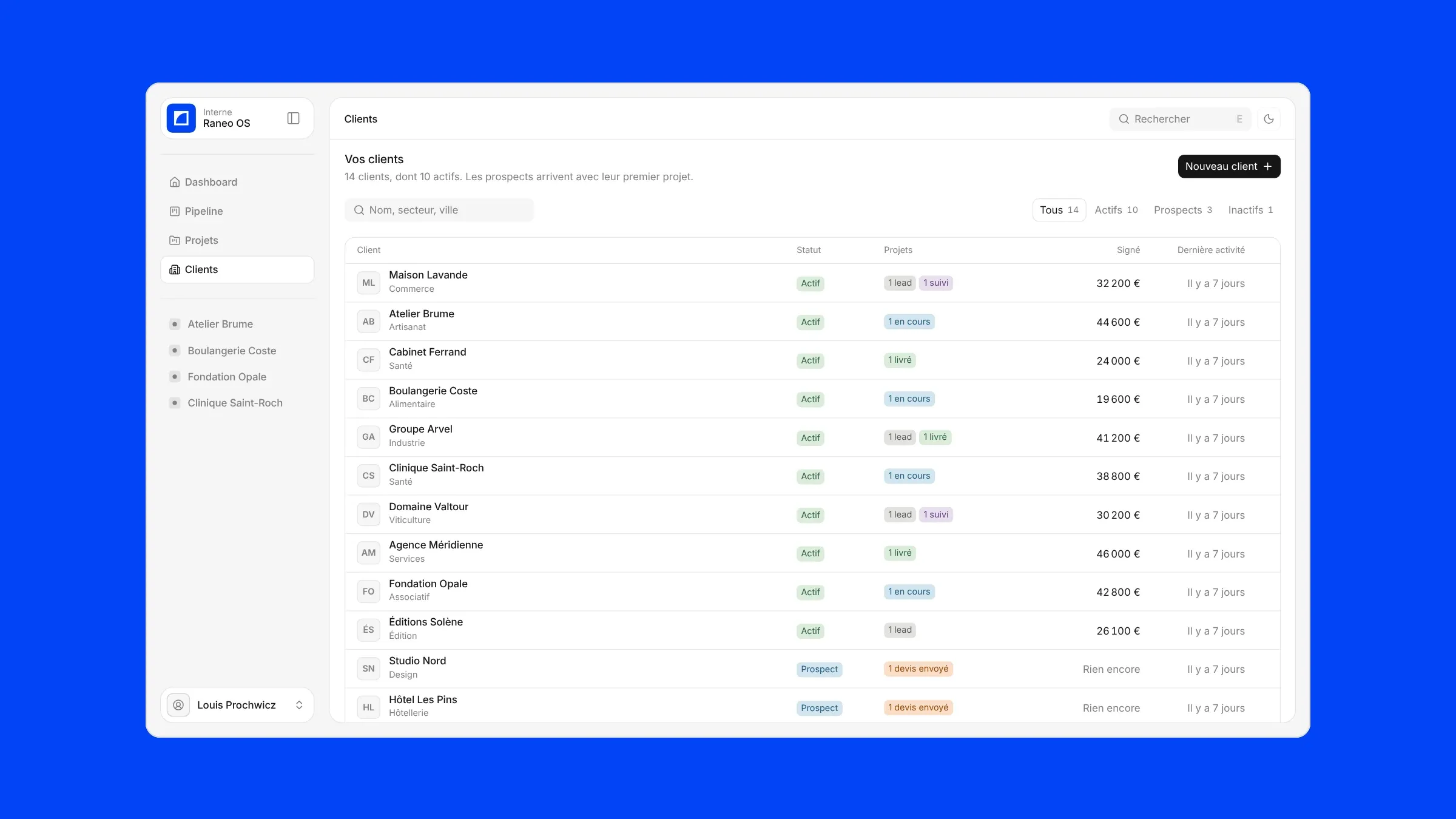Click the BC avatar of Boulangerie Coste row
Screen dimensions: 1456x819
pyautogui.click(x=368, y=399)
